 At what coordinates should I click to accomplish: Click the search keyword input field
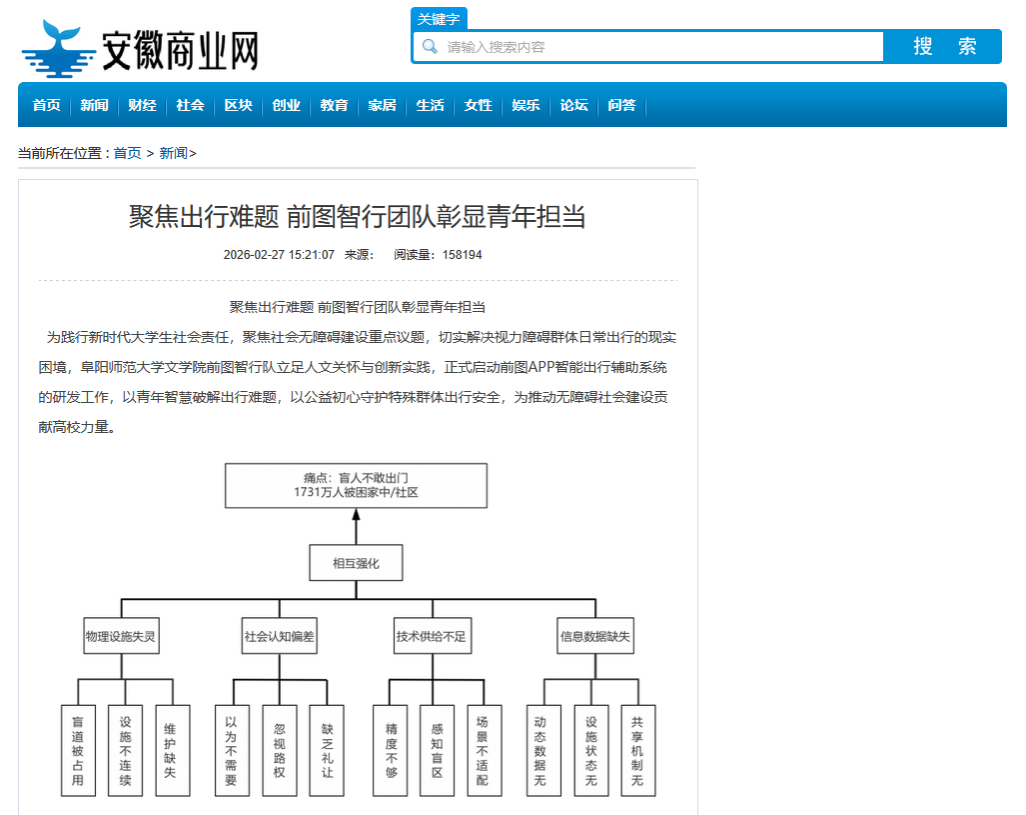660,47
